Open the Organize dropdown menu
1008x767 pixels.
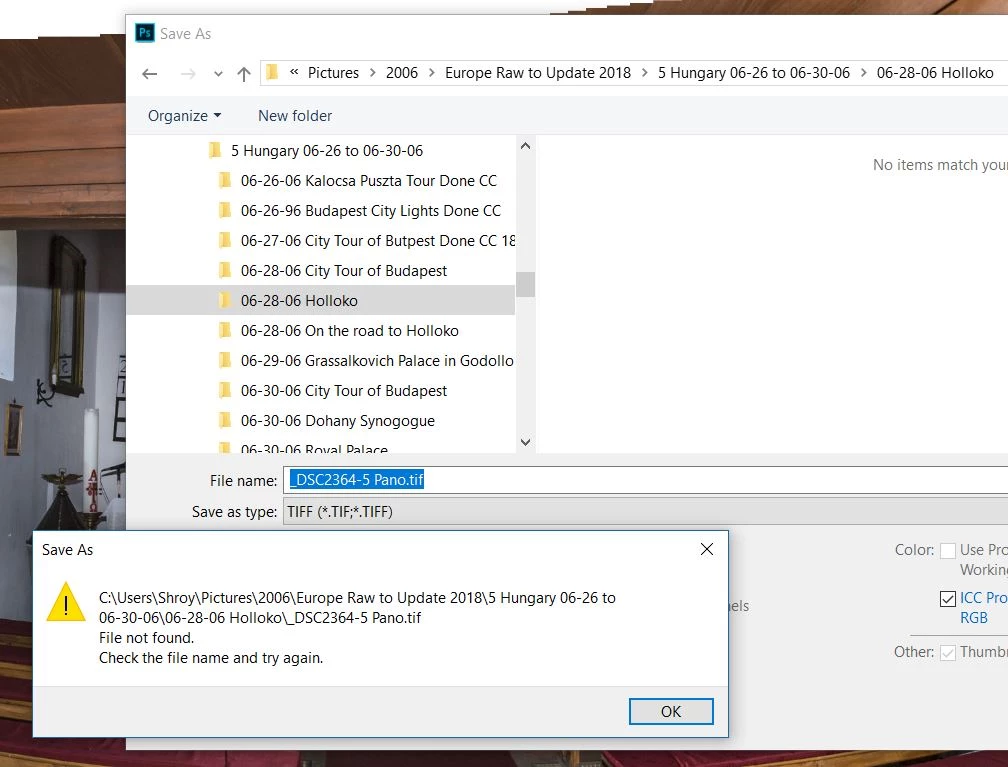(x=184, y=116)
